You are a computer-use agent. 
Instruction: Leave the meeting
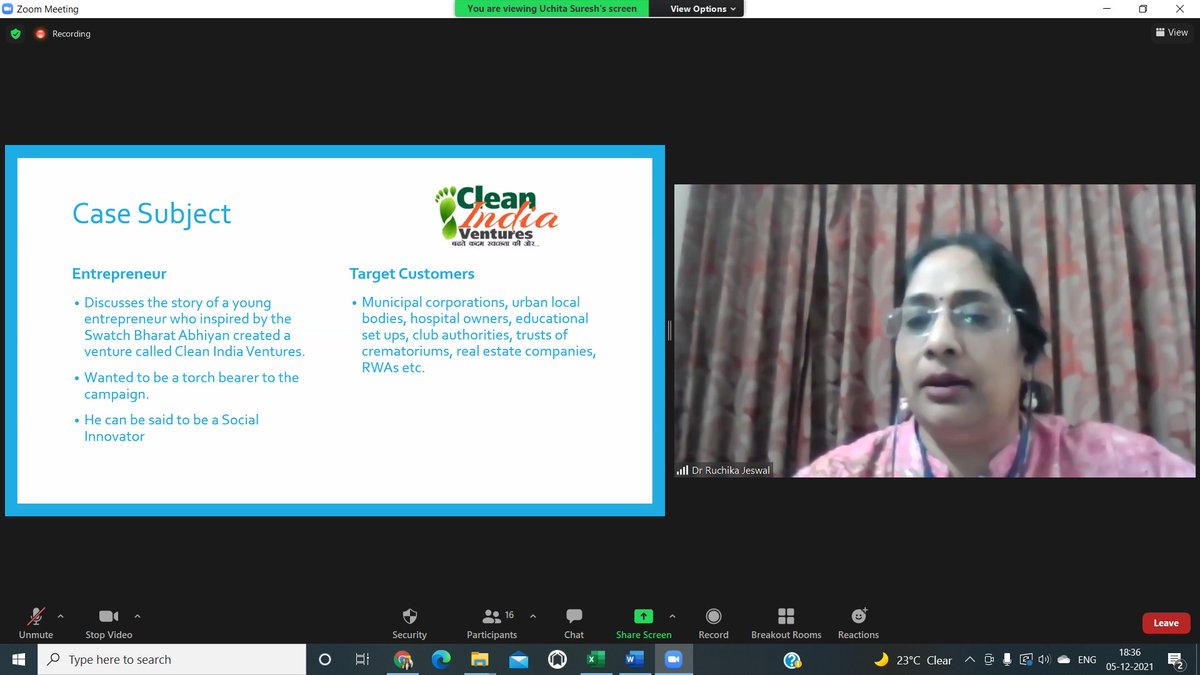click(x=1166, y=623)
